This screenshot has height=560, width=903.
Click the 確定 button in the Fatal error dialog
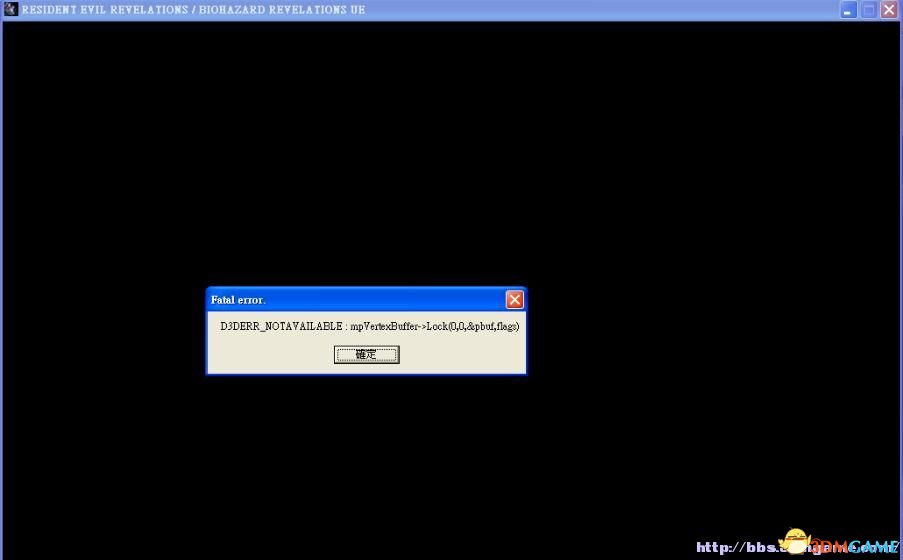tap(366, 354)
